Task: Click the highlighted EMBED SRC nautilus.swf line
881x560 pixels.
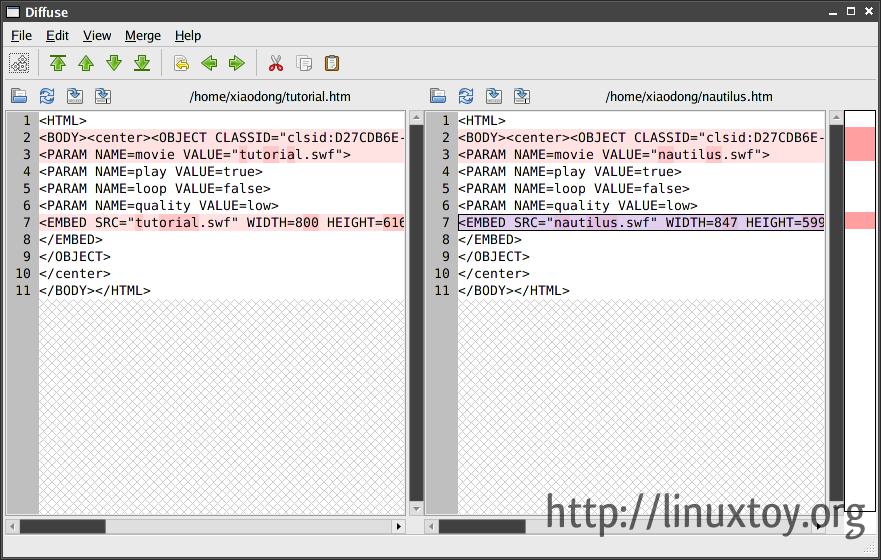Action: [641, 222]
